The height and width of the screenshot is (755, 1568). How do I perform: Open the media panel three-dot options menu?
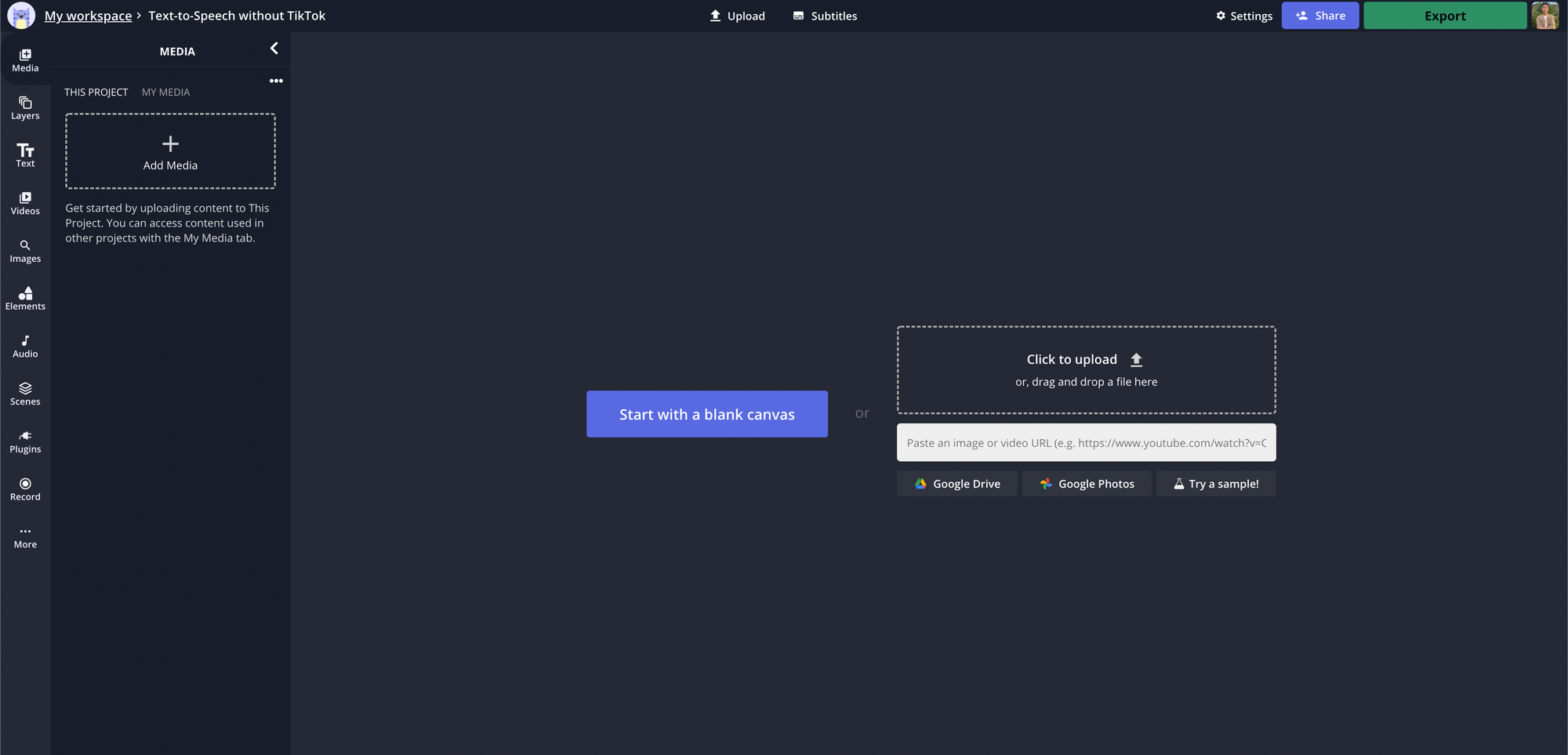tap(276, 81)
